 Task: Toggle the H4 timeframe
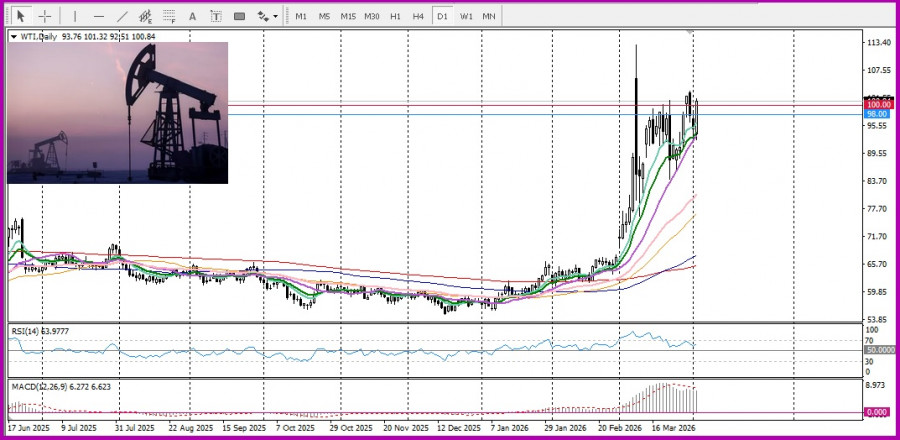[417, 16]
